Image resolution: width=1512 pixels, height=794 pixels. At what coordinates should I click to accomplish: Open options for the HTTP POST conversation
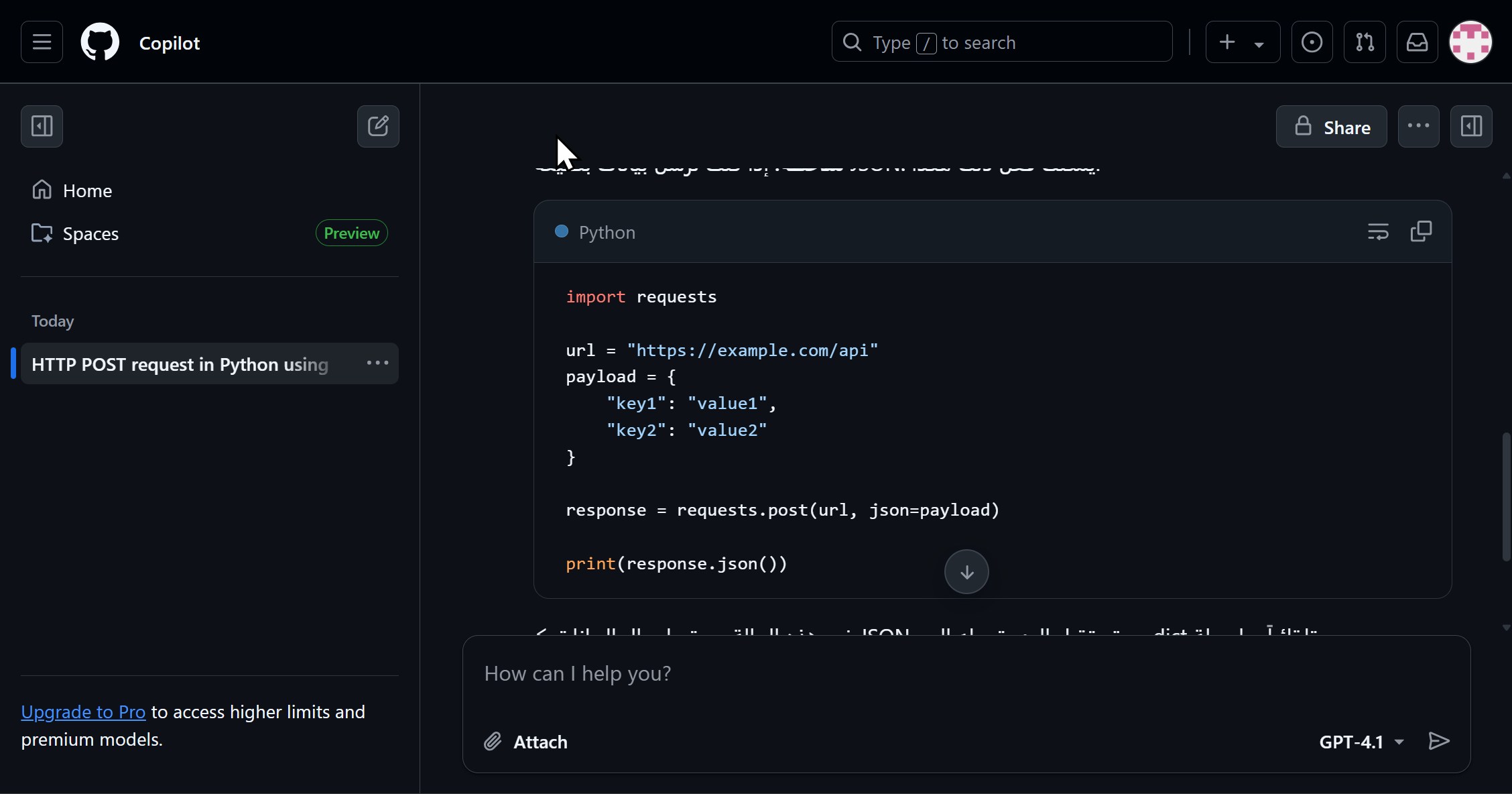tap(377, 363)
